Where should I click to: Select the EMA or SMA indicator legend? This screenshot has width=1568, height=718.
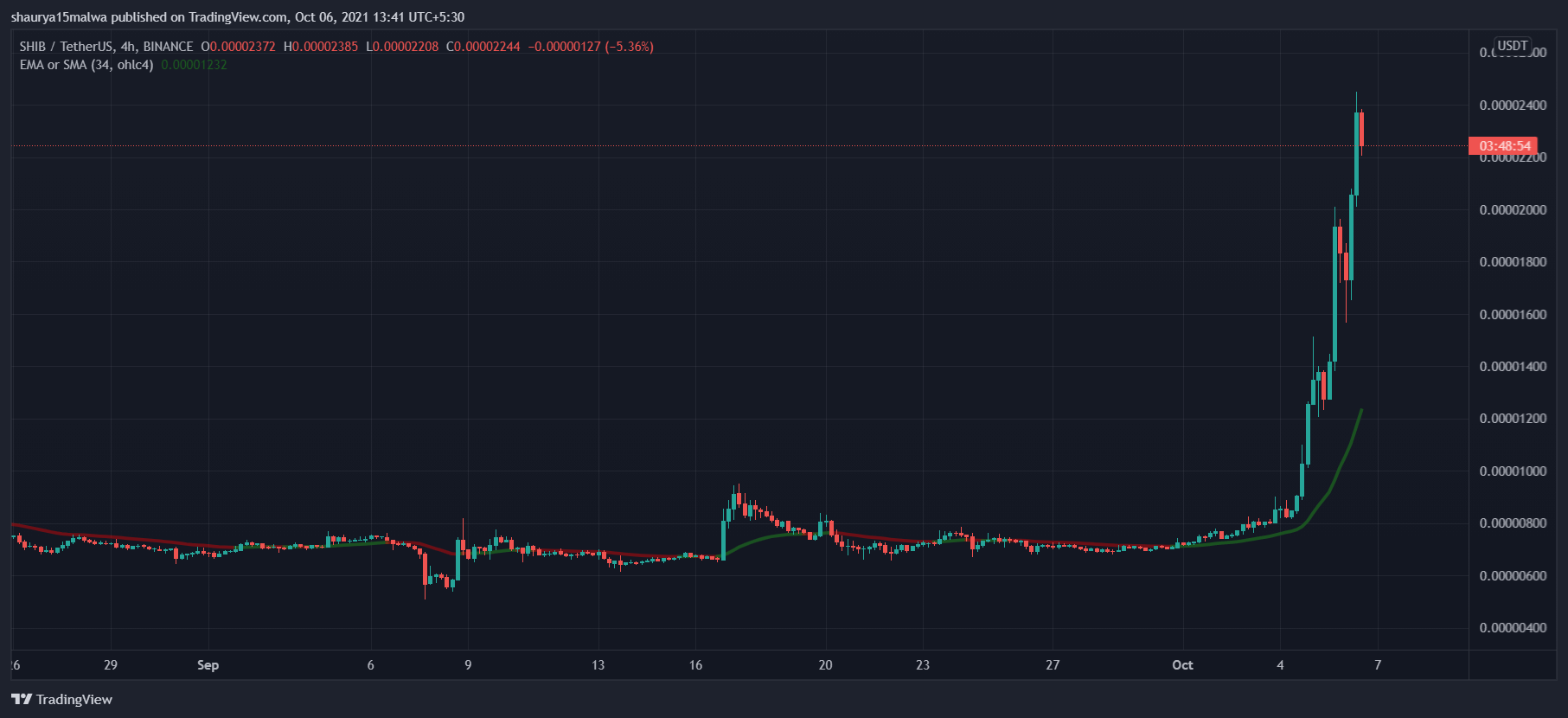86,65
